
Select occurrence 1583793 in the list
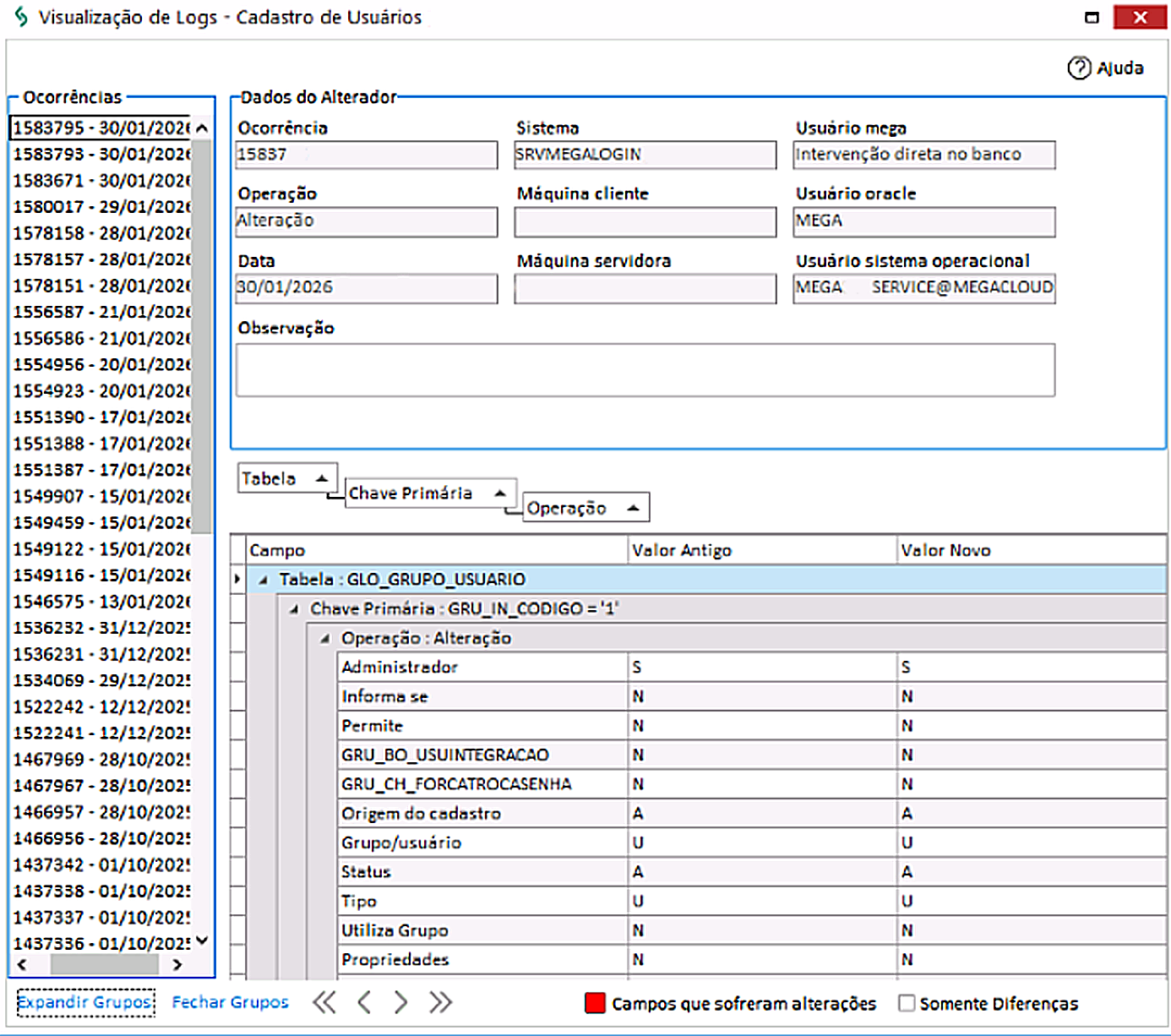(x=101, y=154)
